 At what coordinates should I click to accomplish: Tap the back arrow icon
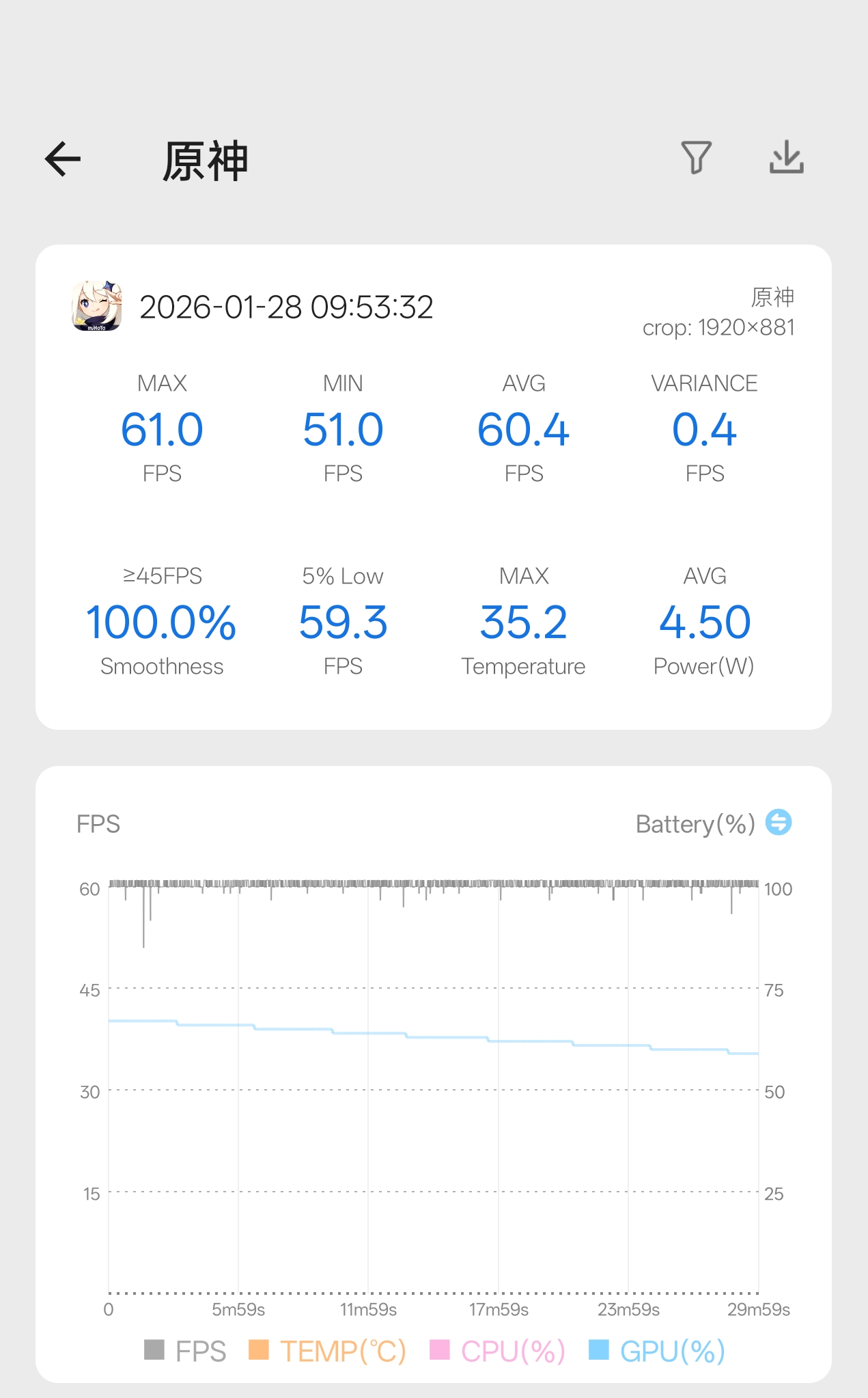pyautogui.click(x=63, y=159)
